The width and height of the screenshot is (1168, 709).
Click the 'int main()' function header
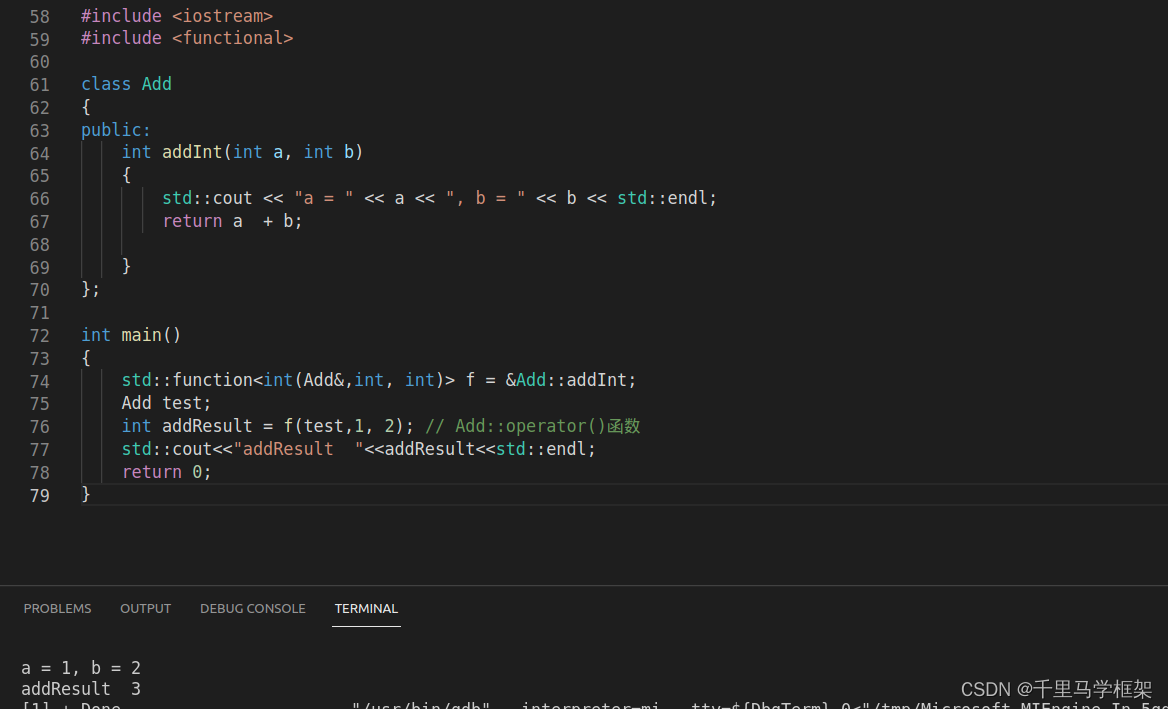coord(131,335)
